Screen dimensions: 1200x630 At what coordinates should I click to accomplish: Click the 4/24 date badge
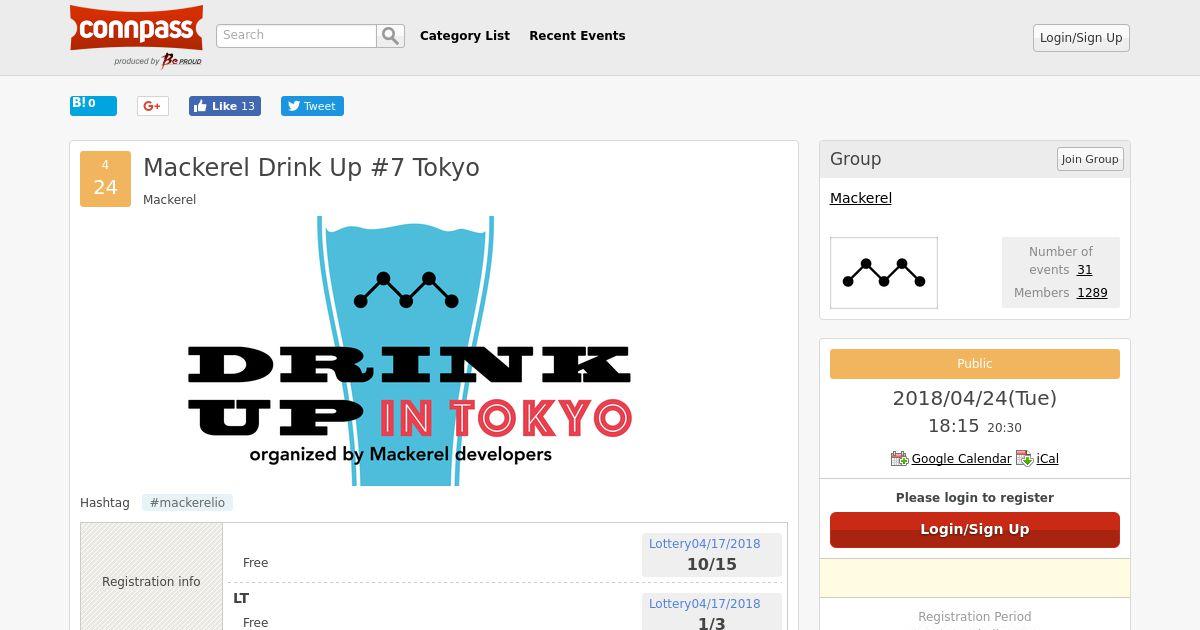pos(105,179)
